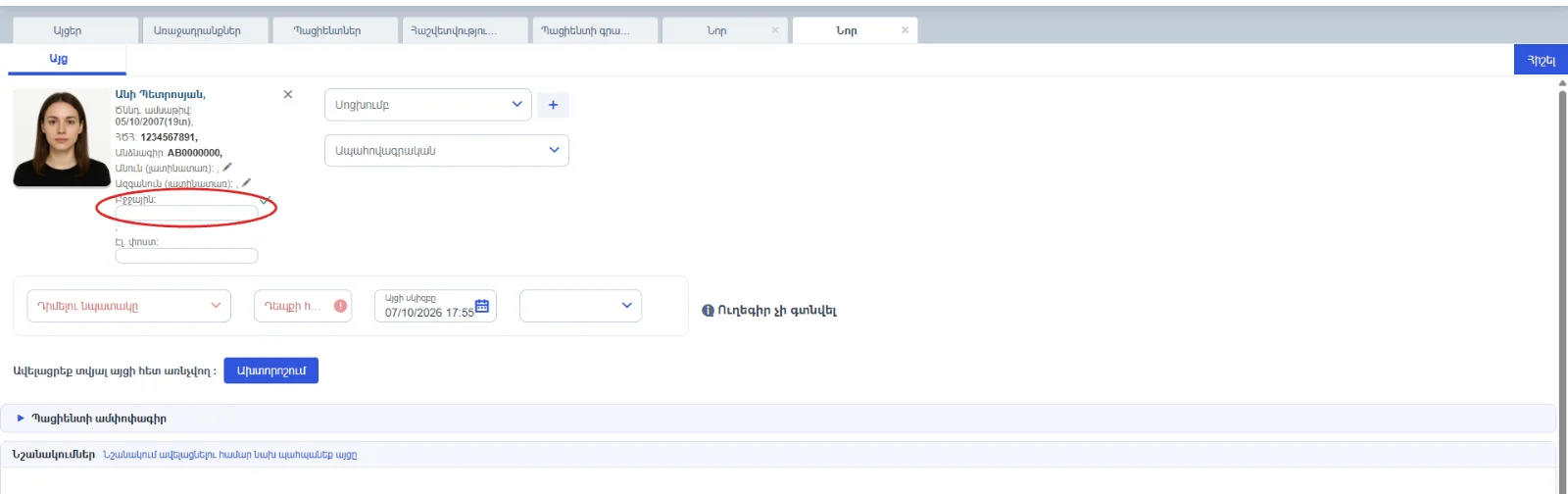Click the Հիշել save button

tap(1541, 60)
